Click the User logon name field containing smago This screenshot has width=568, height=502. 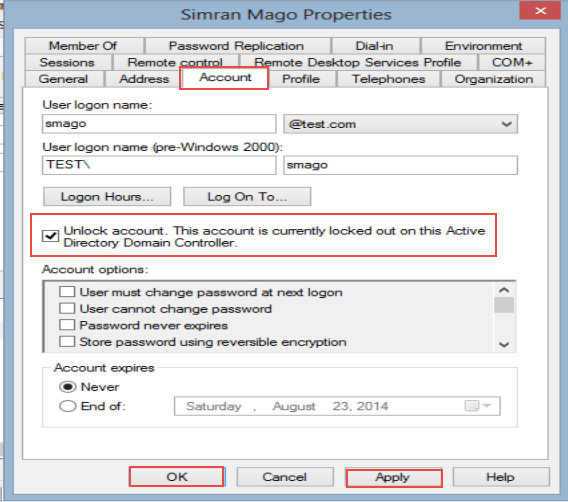click(x=159, y=124)
